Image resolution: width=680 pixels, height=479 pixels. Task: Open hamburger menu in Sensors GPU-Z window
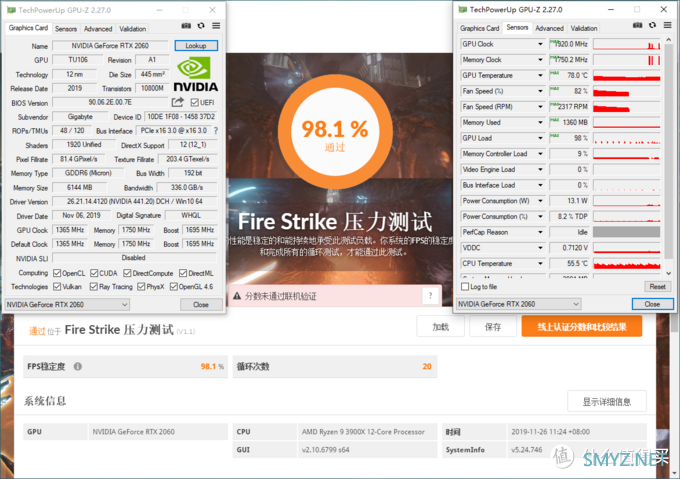[667, 25]
